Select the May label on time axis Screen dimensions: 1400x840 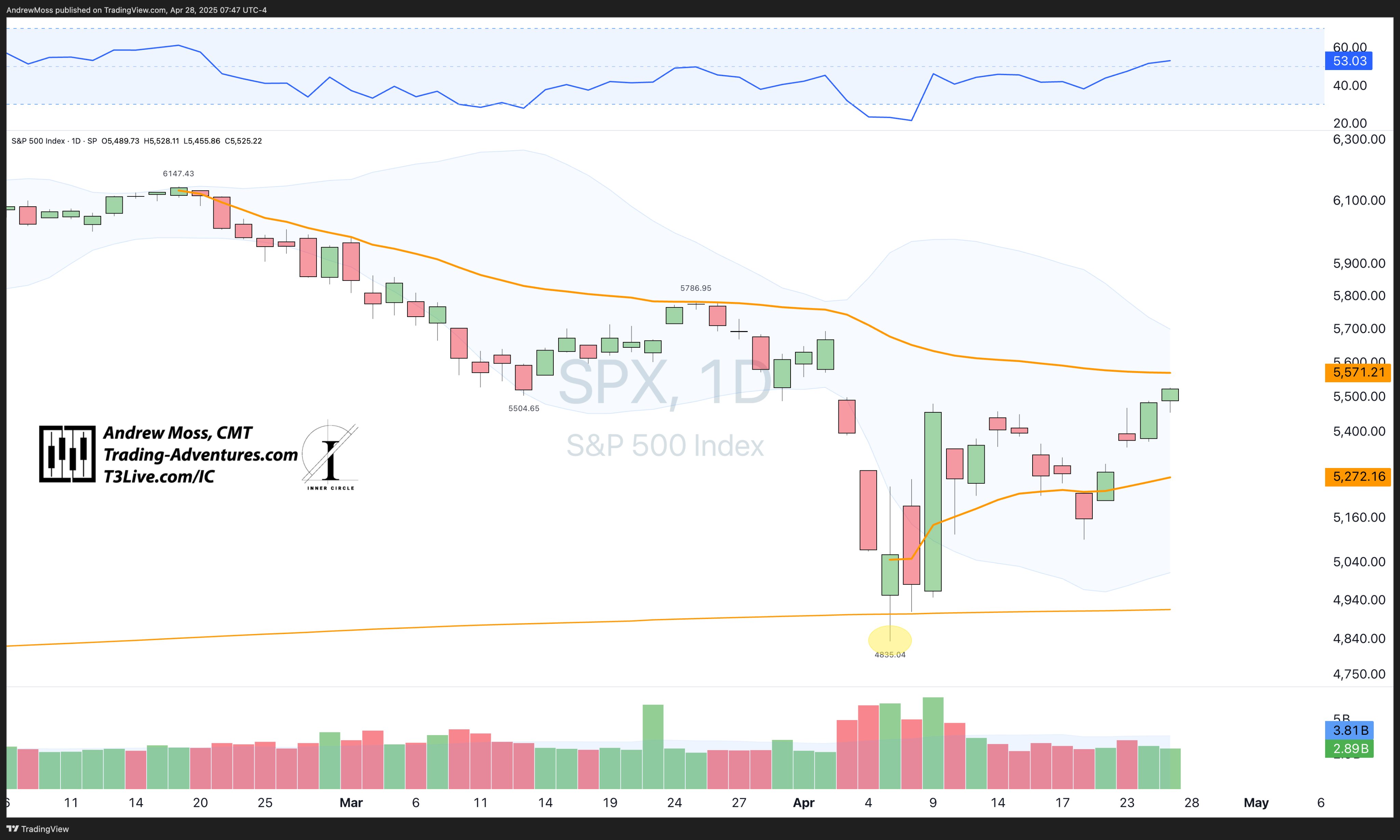tap(1255, 803)
